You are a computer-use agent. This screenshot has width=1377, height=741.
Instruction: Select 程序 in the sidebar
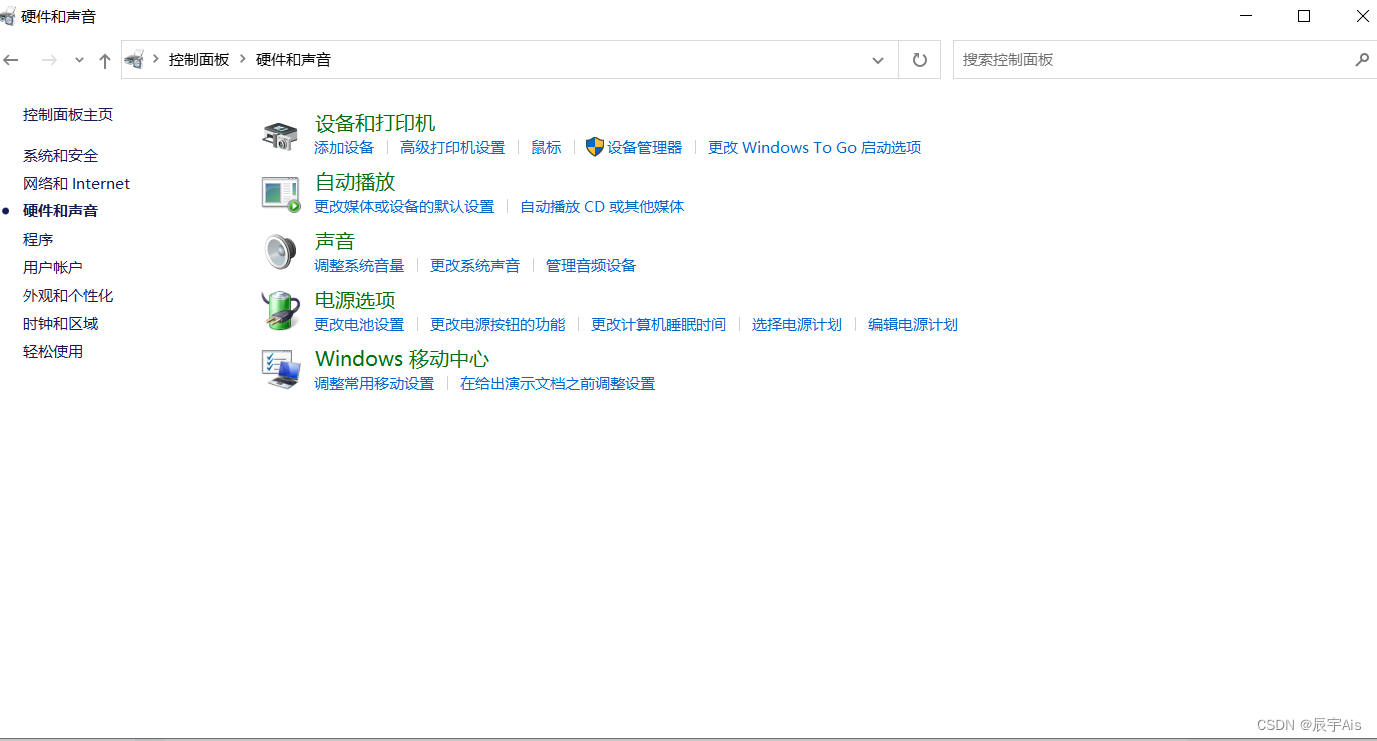point(38,240)
